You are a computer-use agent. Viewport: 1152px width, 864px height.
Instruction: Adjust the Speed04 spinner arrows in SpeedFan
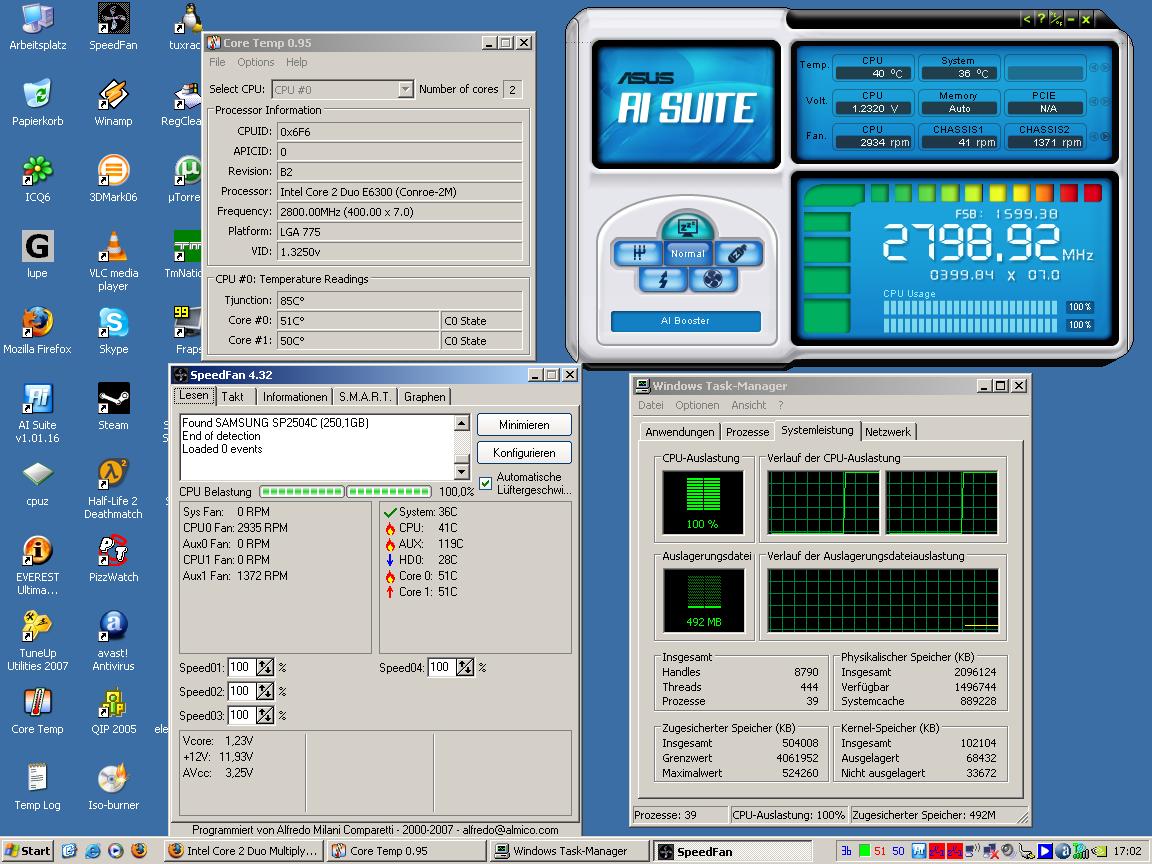pyautogui.click(x=465, y=667)
